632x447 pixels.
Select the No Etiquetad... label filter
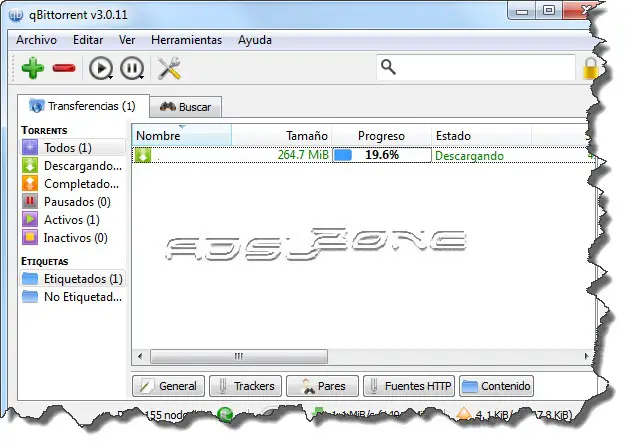coord(73,297)
